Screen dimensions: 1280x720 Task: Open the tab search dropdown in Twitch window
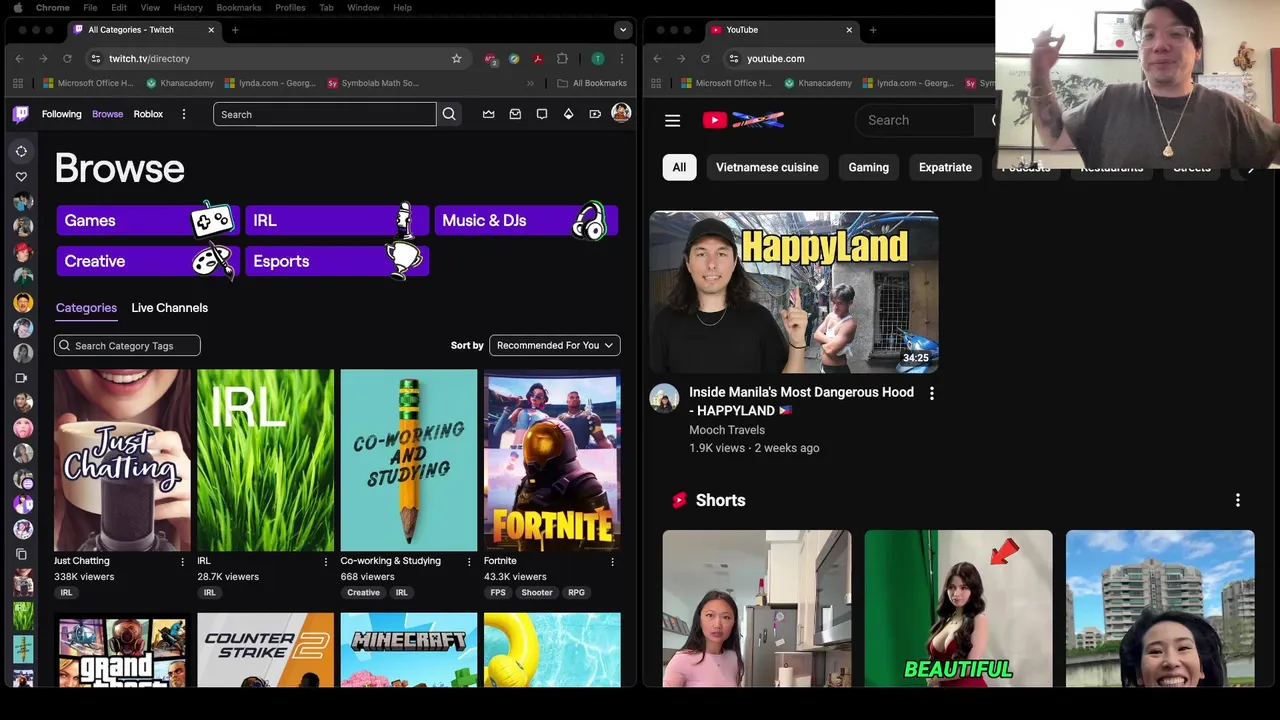pos(623,30)
